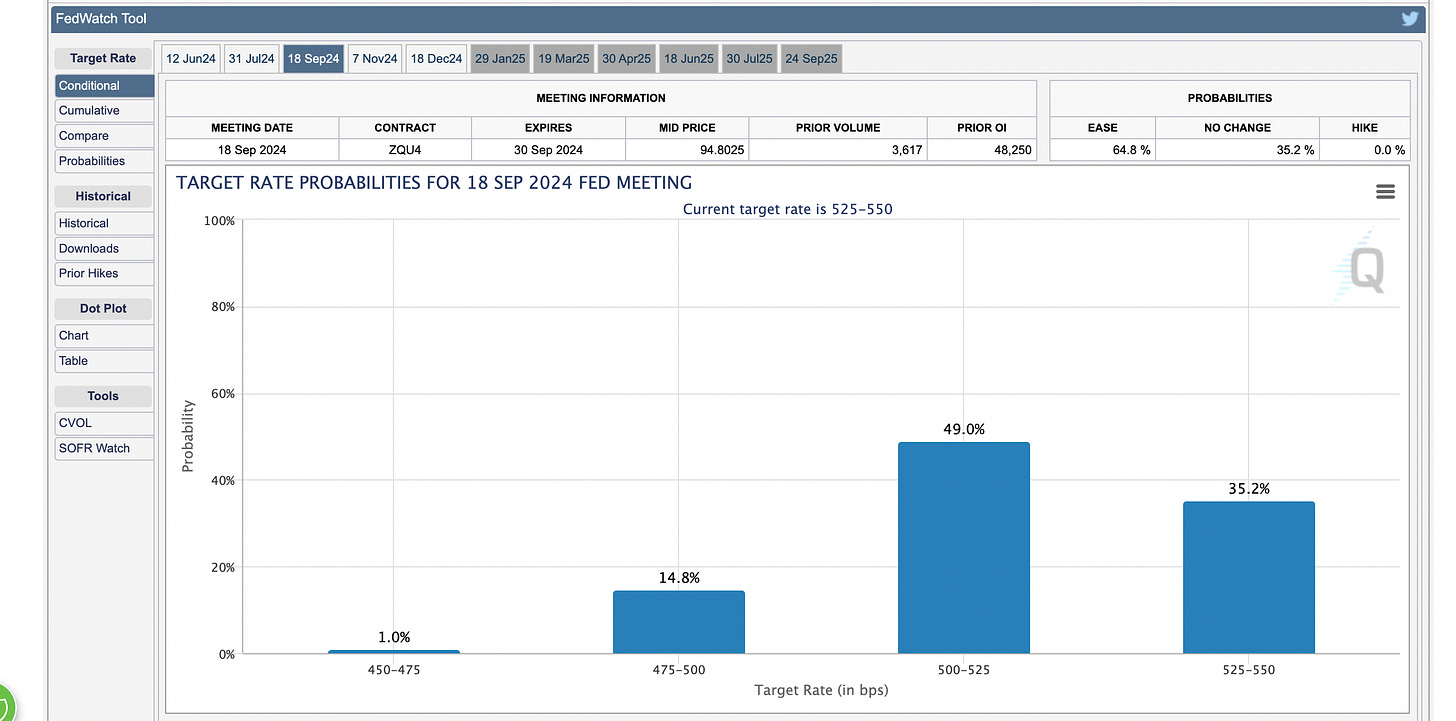Image resolution: width=1456 pixels, height=721 pixels.
Task: Open the Dot Plot Table
Action: point(104,361)
